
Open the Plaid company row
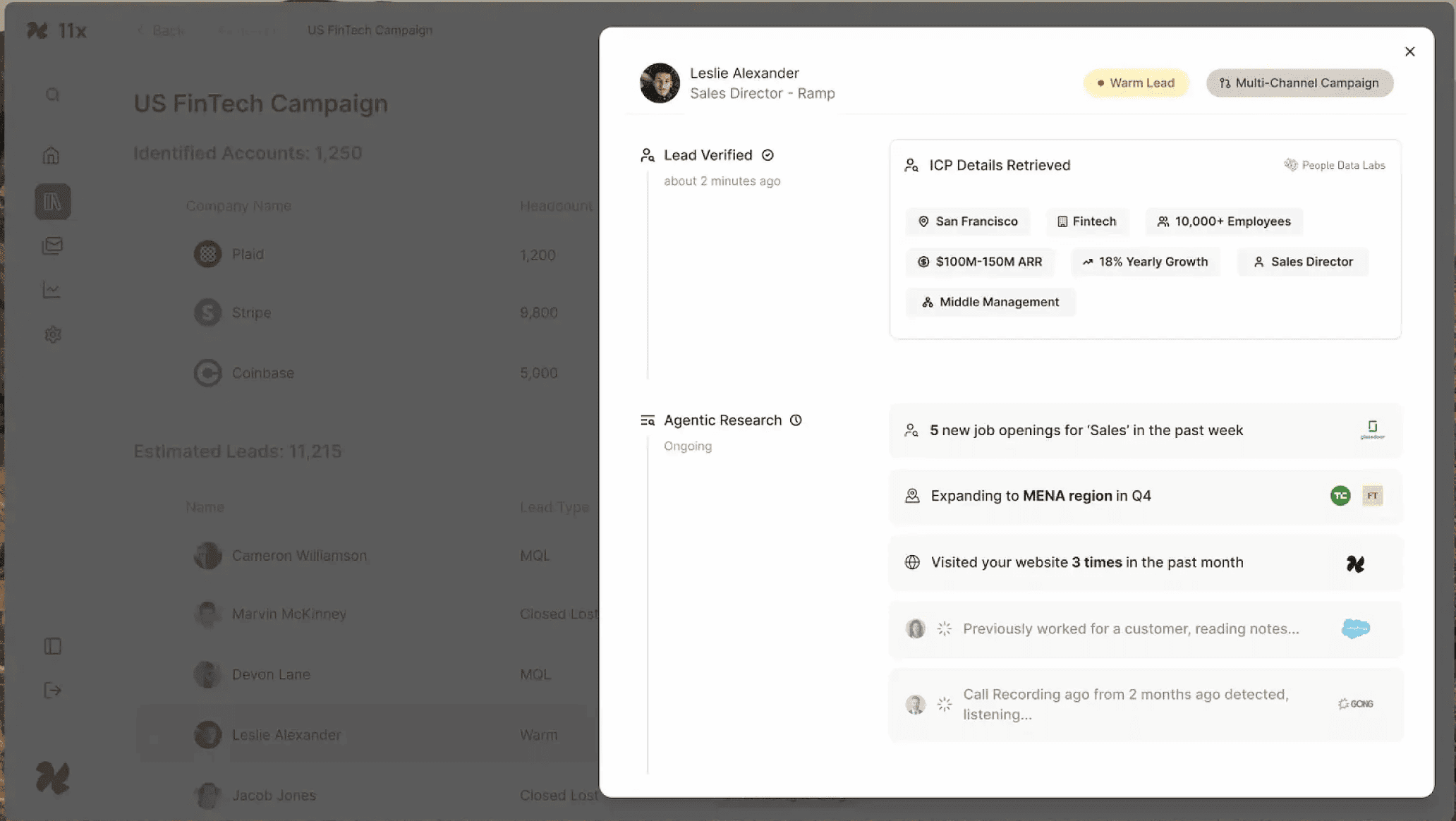[x=367, y=254]
